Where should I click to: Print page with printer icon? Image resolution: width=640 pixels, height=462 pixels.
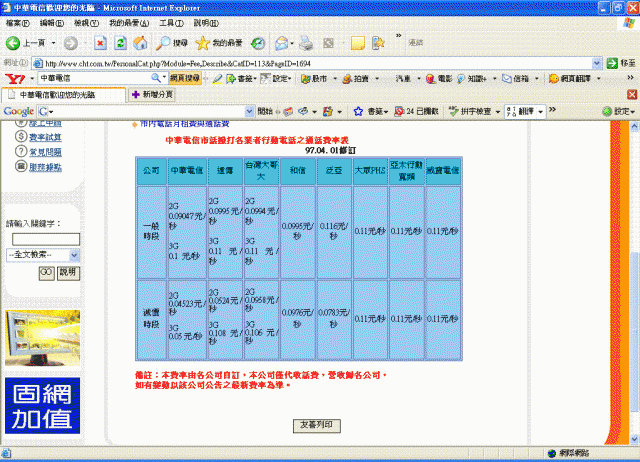click(306, 43)
